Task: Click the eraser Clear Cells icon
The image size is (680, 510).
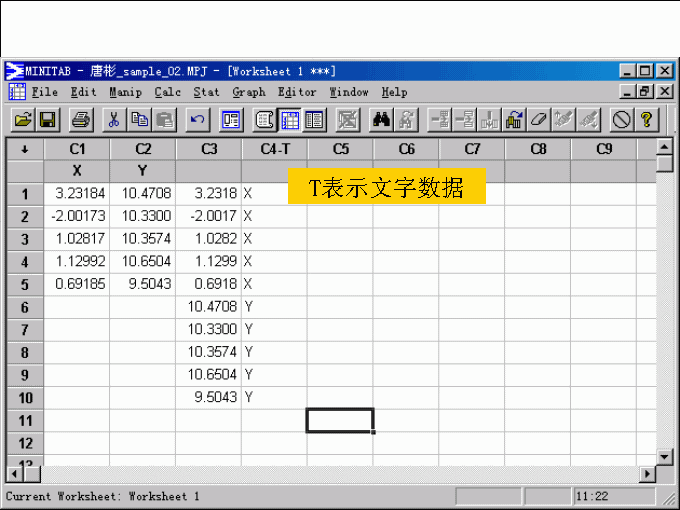Action: pyautogui.click(x=540, y=120)
